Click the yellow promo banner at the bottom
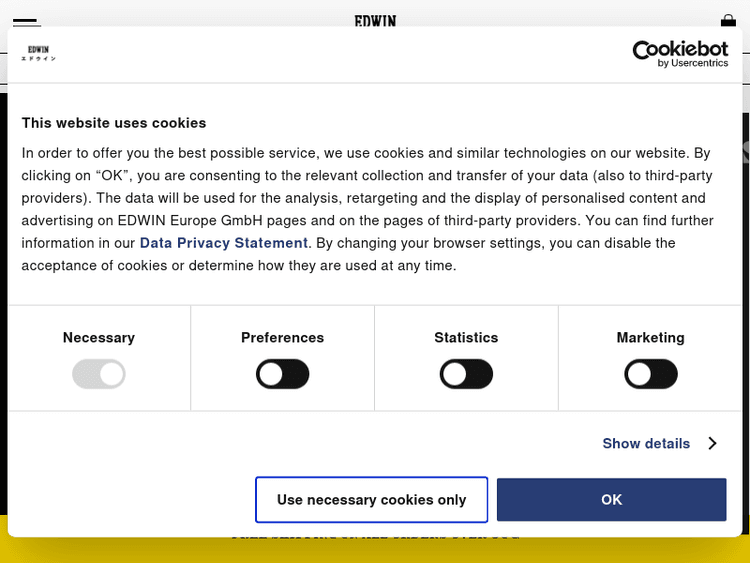 coord(375,548)
